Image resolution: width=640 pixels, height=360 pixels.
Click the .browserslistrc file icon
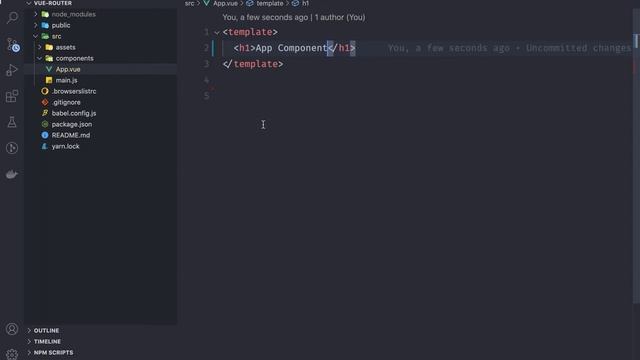pos(45,91)
